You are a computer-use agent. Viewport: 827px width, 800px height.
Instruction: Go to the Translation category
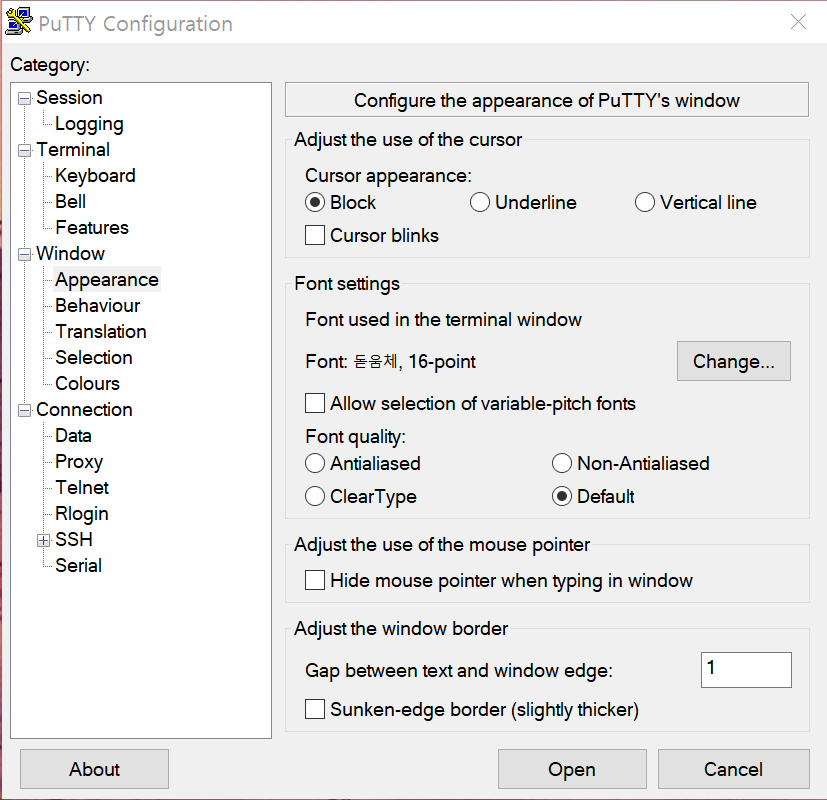pyautogui.click(x=101, y=332)
